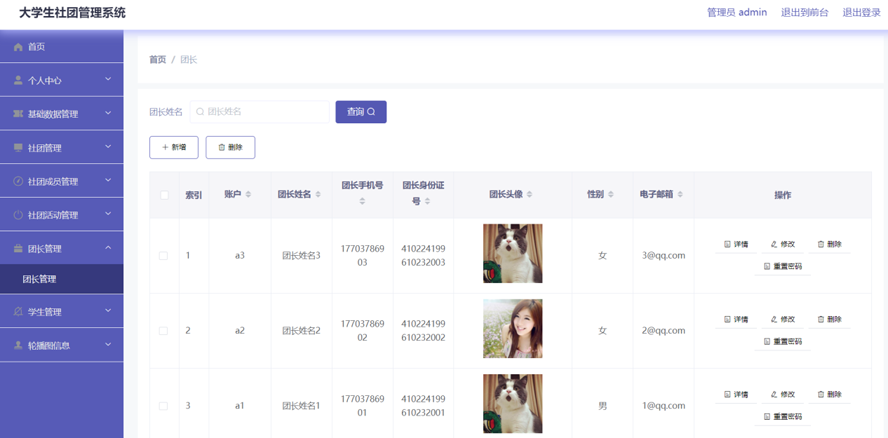Click the user icon beside 轮播图信息
This screenshot has width=888, height=438.
18,345
